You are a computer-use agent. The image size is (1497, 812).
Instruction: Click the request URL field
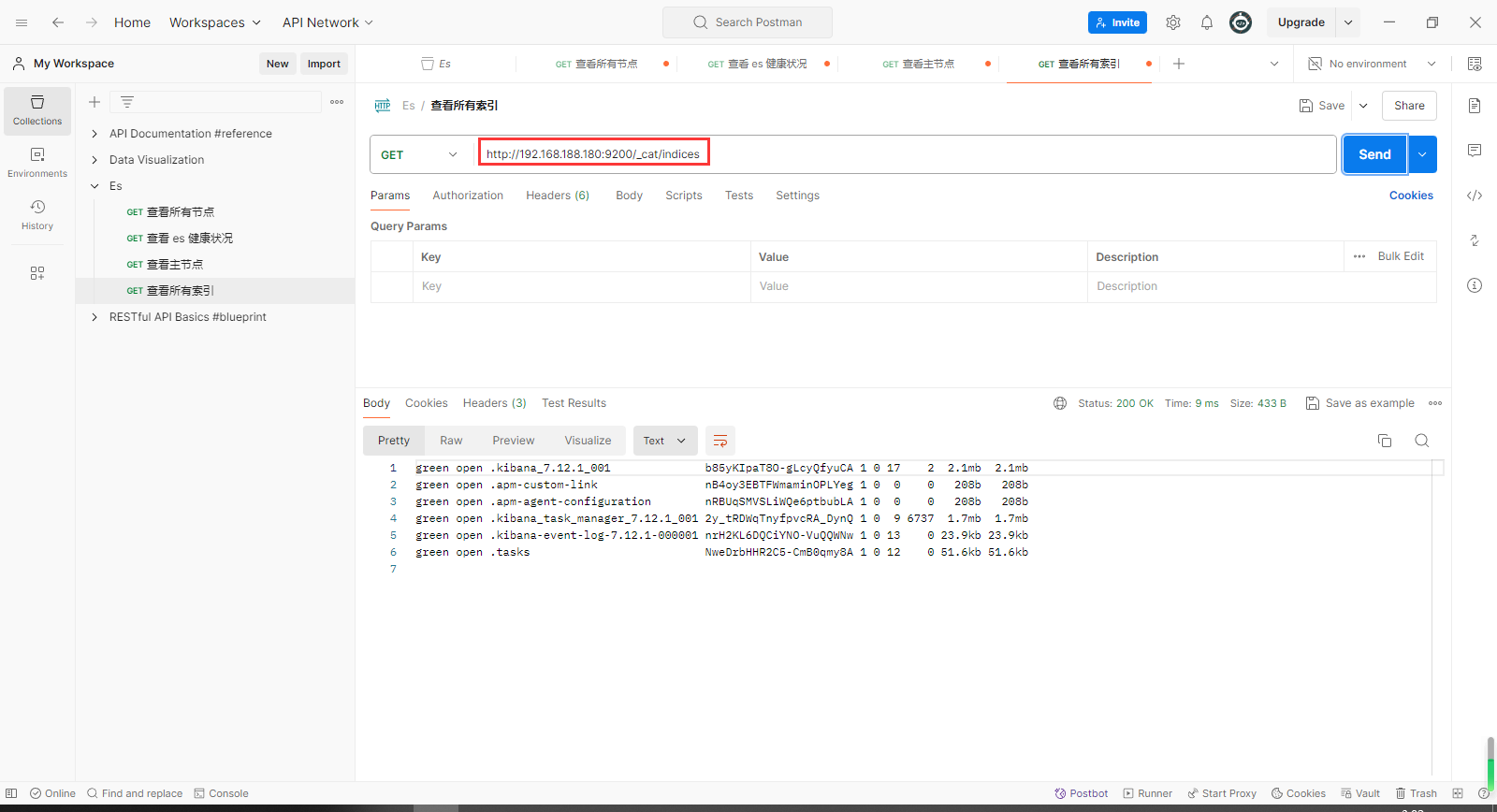[x=906, y=154]
